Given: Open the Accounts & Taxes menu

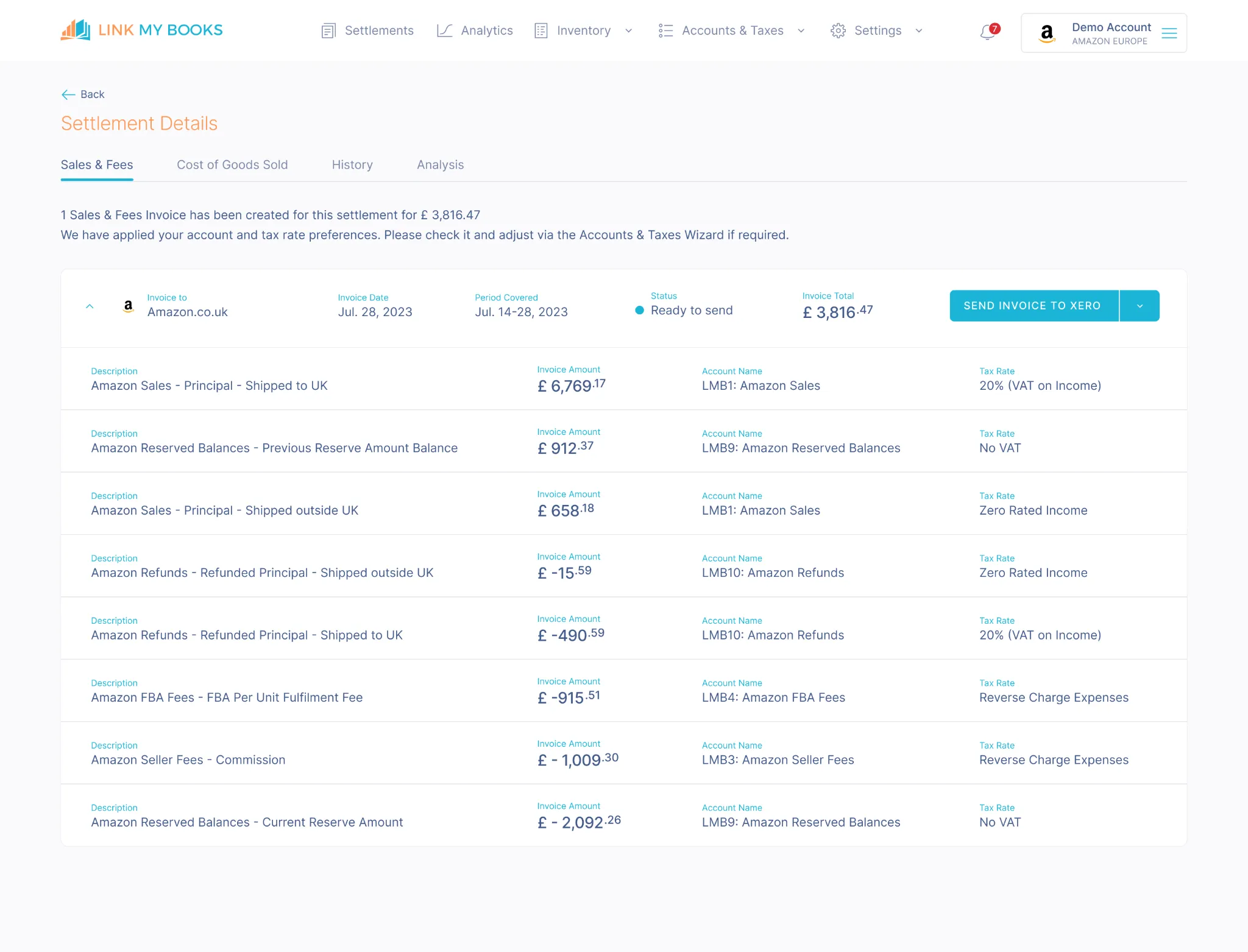Looking at the screenshot, I should pos(732,30).
